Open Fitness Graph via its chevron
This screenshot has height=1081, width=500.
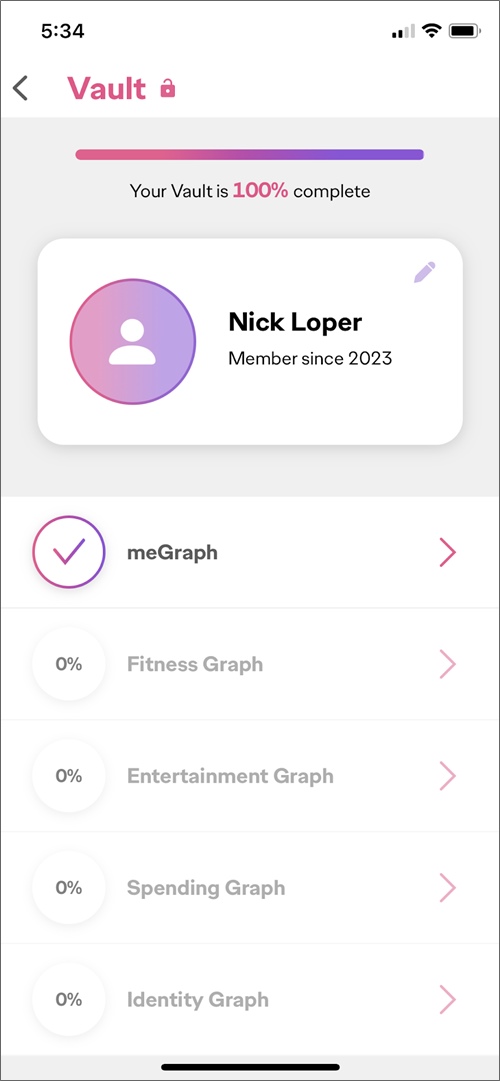(448, 665)
